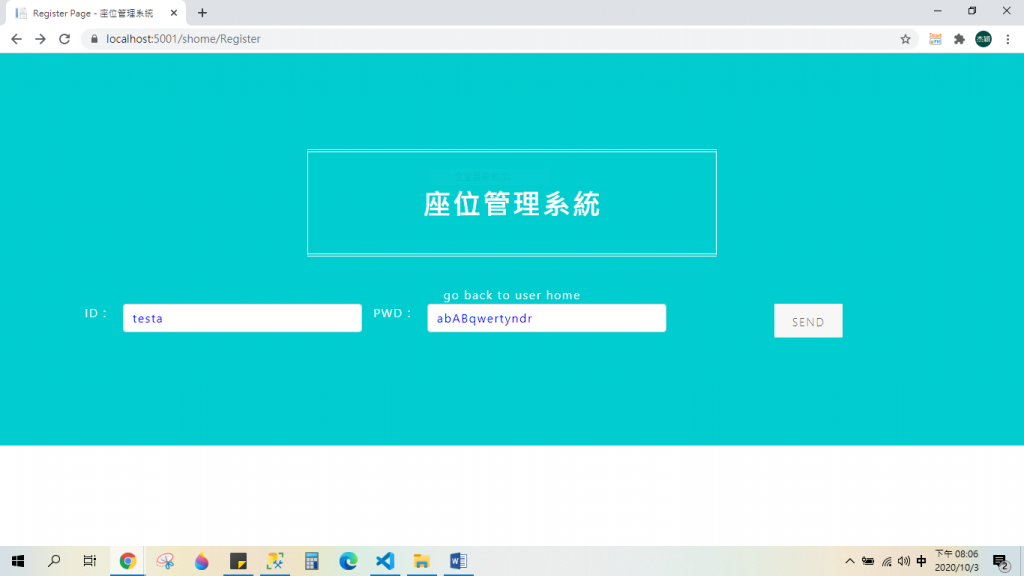The width and height of the screenshot is (1024, 576).
Task: Open a new browser tab
Action: pyautogui.click(x=202, y=13)
